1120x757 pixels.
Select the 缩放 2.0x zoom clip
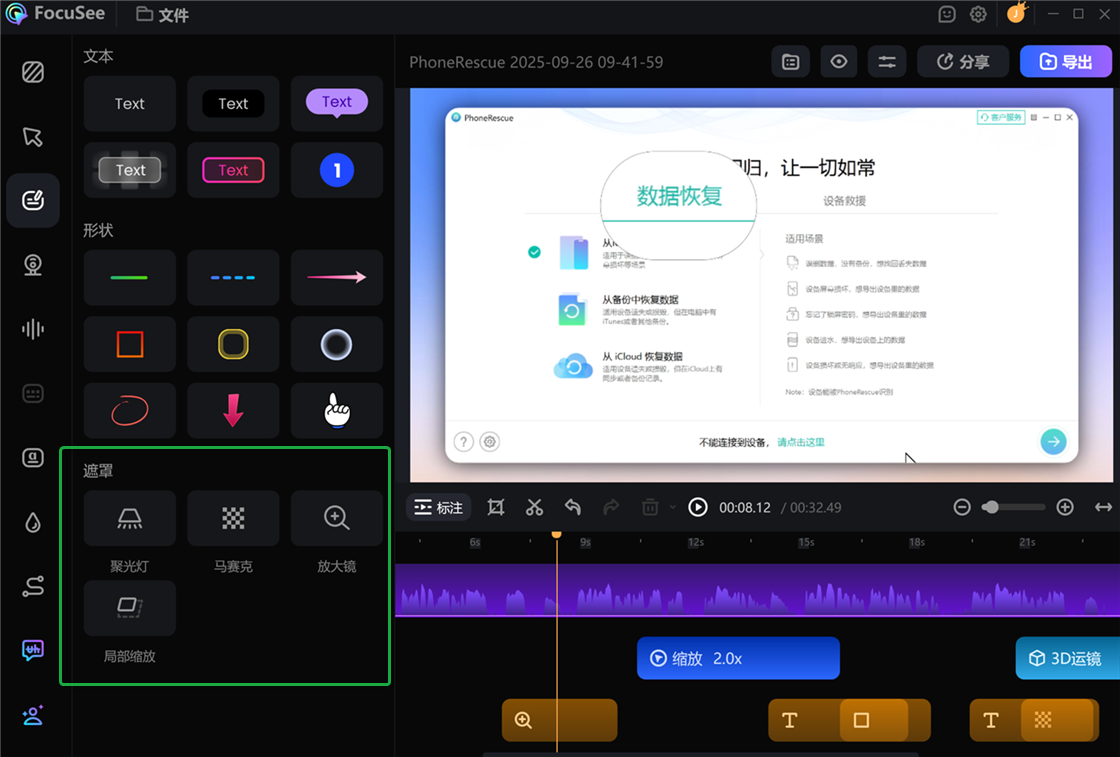(x=738, y=658)
